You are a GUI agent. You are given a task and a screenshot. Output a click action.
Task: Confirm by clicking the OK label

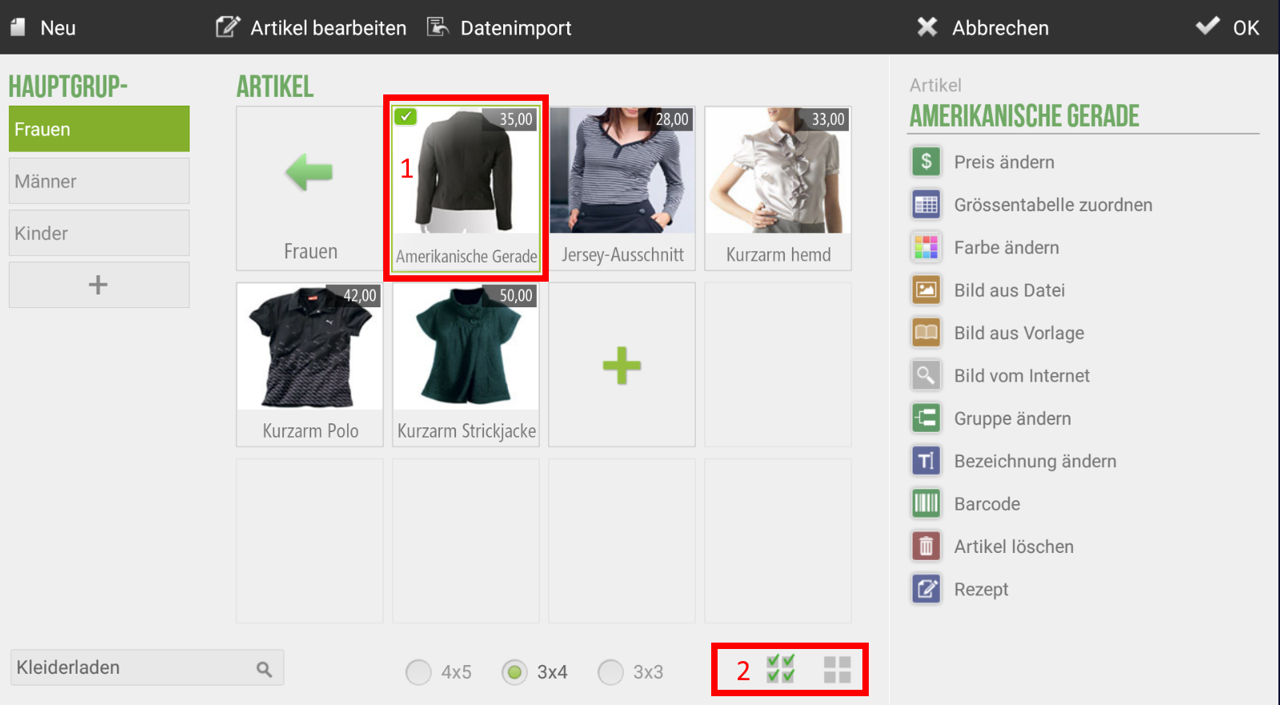1246,28
